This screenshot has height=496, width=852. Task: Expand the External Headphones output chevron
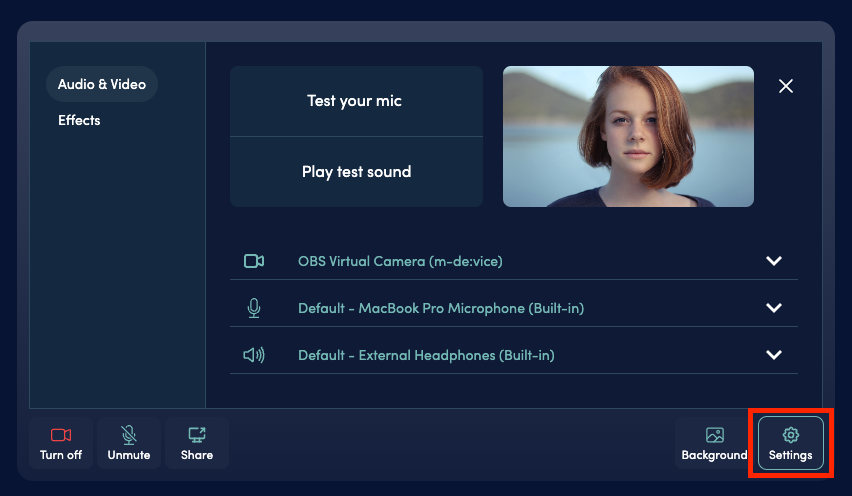[773, 355]
